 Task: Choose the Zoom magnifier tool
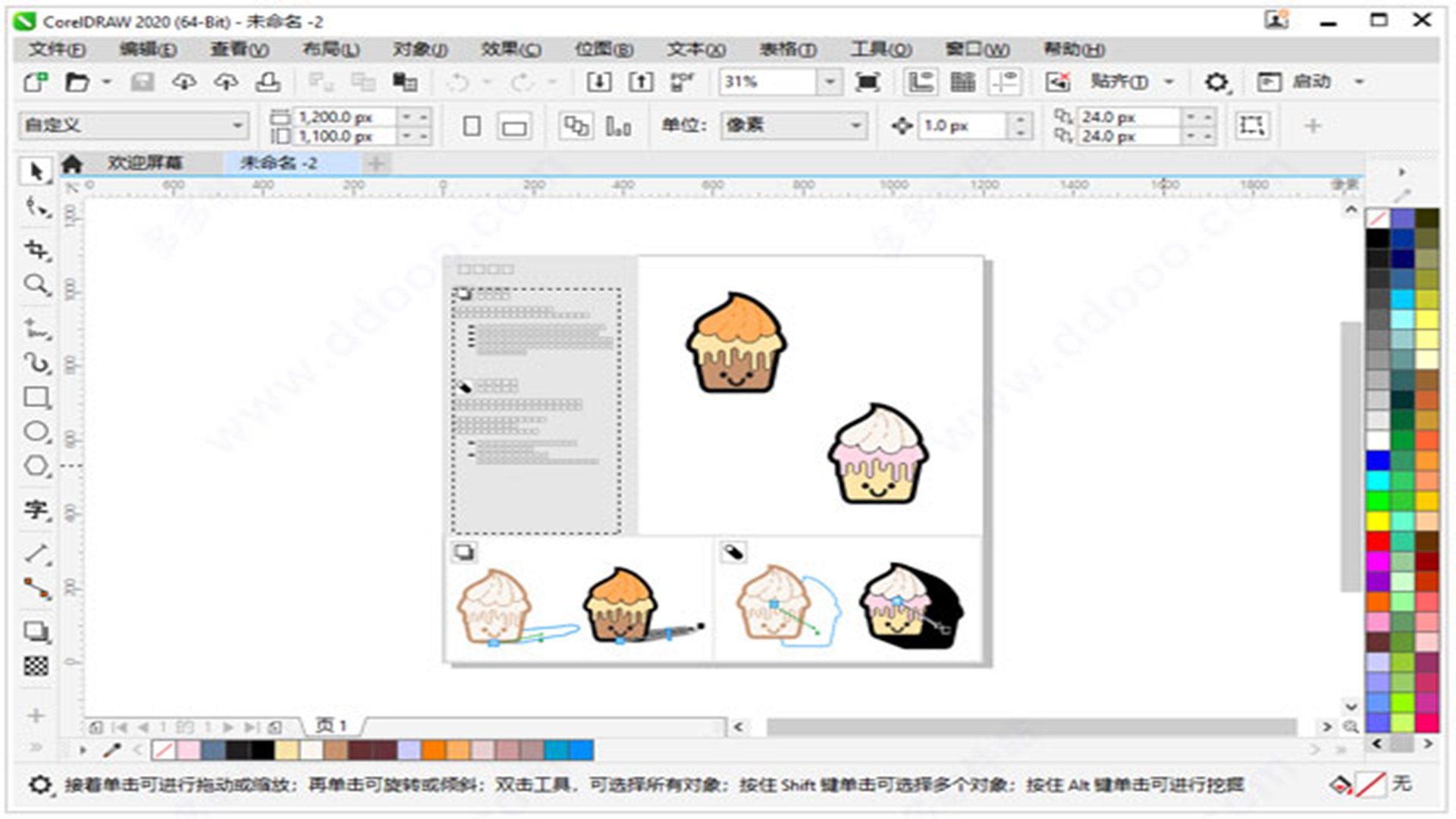click(x=35, y=285)
